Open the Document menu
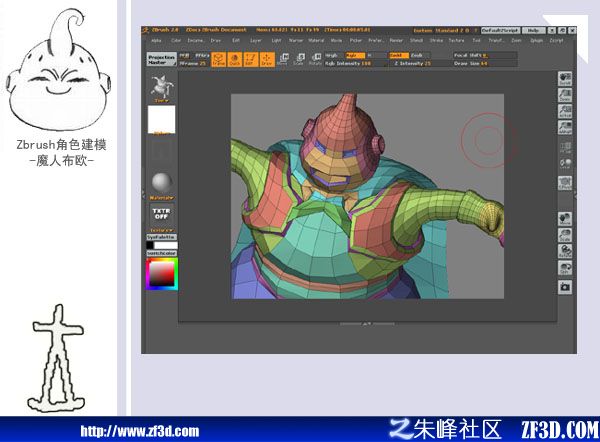The height and width of the screenshot is (442, 600). 195,40
